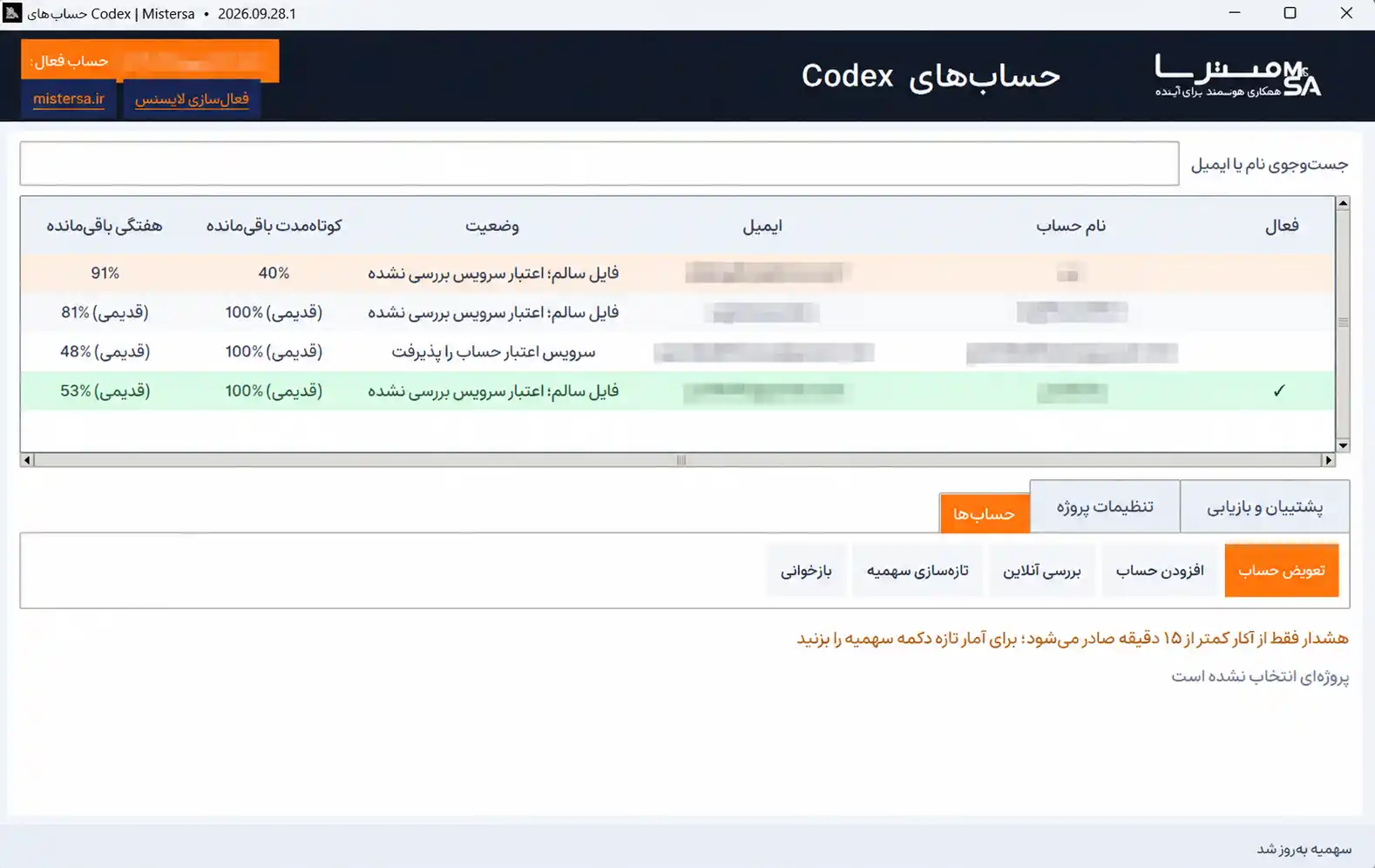Switch to the "حساب‌ها" tab
The image size is (1375, 868).
coord(984,514)
